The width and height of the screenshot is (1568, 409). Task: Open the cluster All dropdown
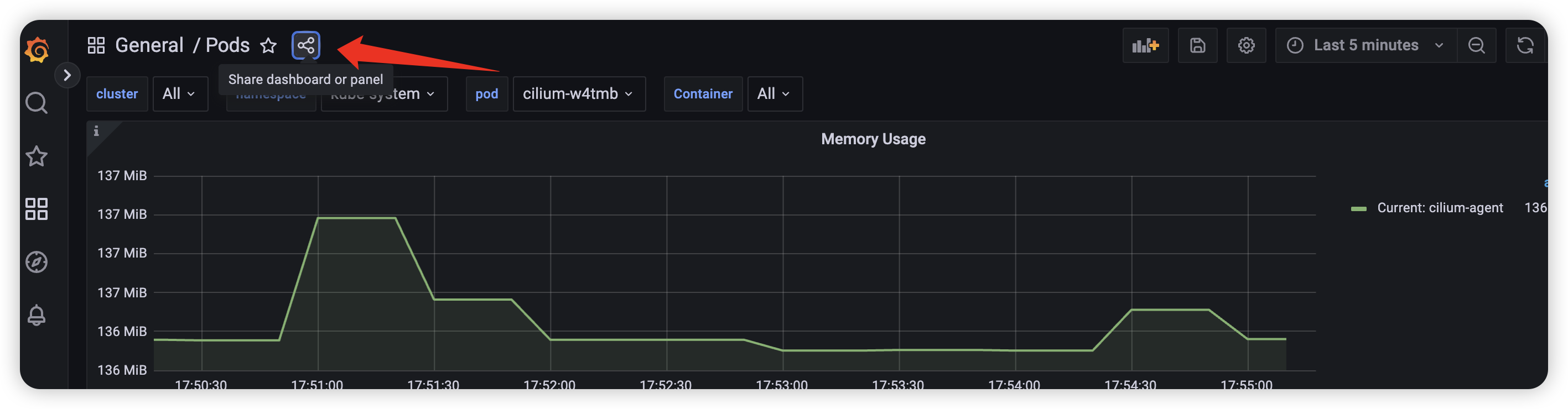pyautogui.click(x=180, y=94)
